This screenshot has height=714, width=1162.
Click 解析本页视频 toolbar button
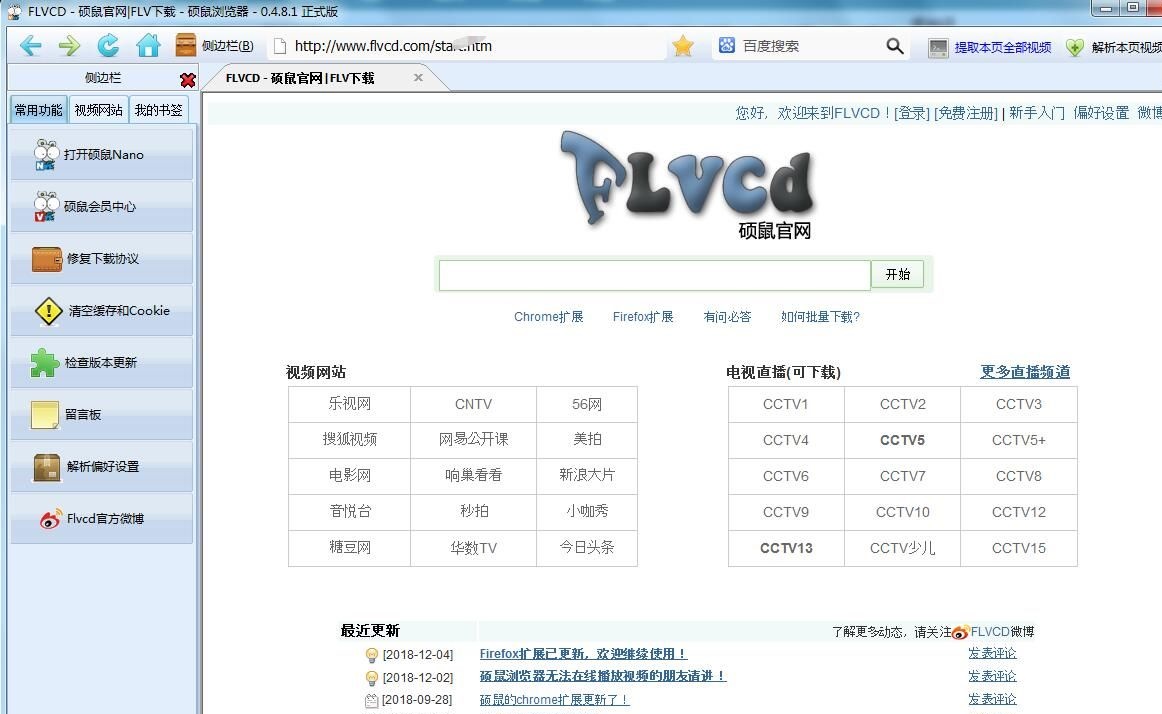coord(1113,47)
